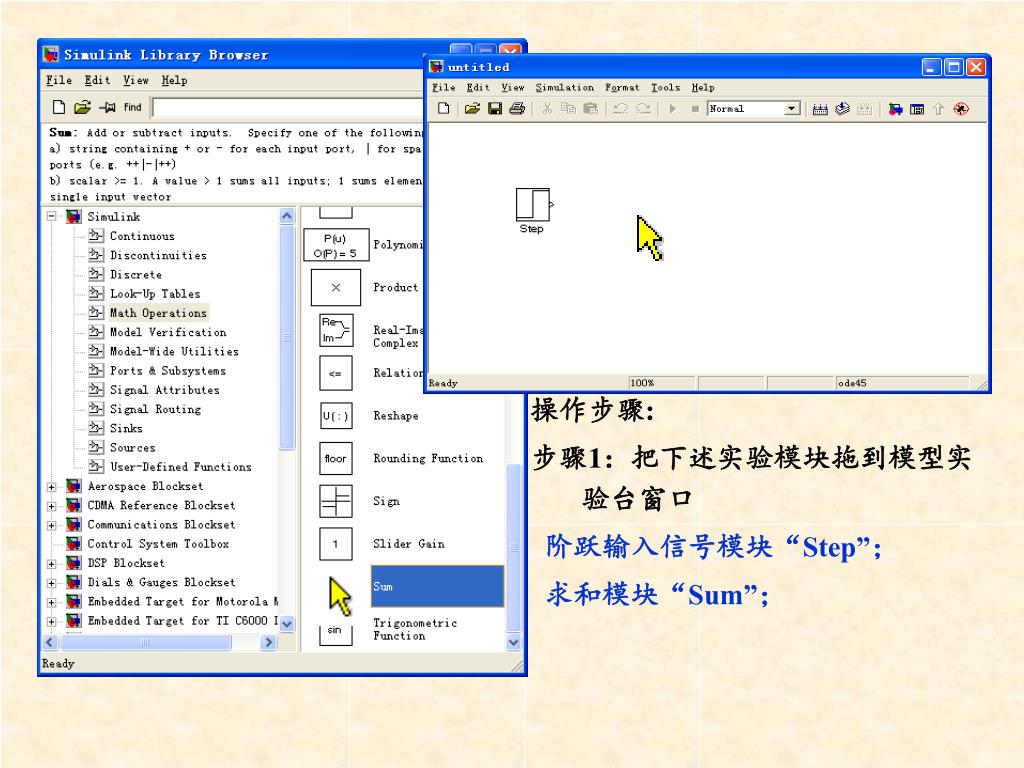This screenshot has width=1024, height=768.
Task: Toggle the Model Browser icon
Action: [x=917, y=109]
